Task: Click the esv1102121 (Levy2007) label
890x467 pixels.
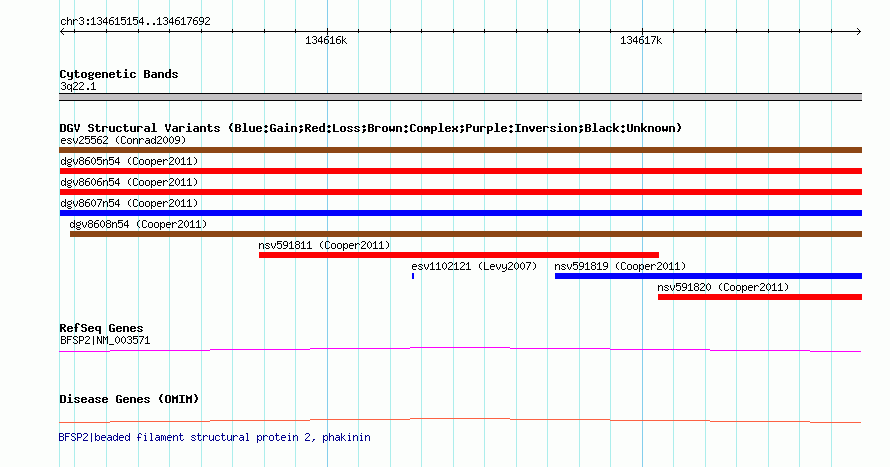Action: click(x=474, y=266)
